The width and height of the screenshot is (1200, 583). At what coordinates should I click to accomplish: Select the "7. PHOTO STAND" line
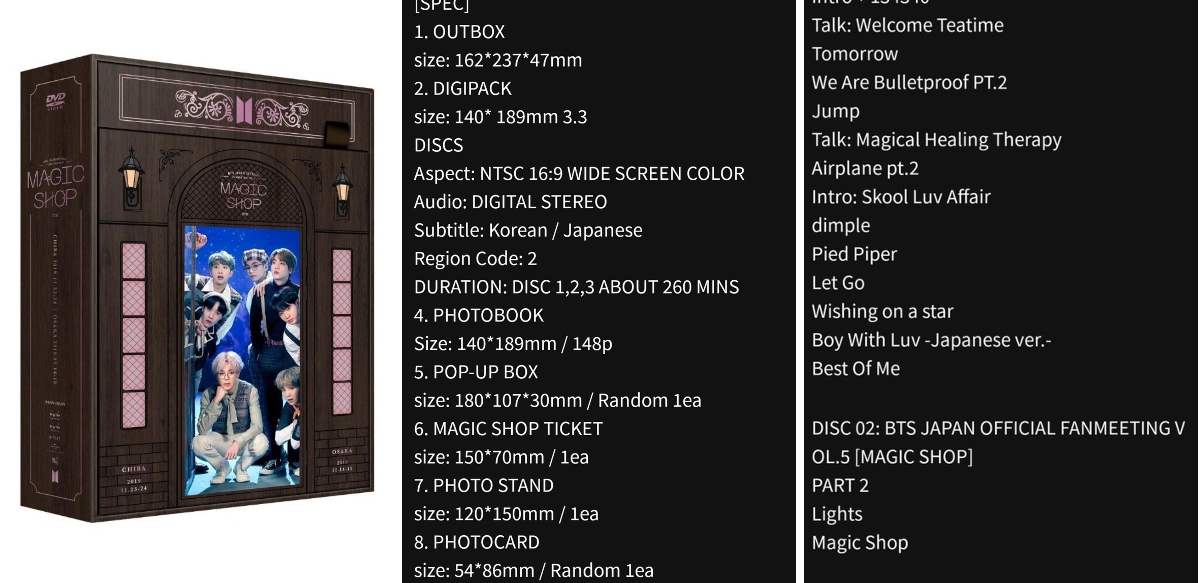click(484, 485)
